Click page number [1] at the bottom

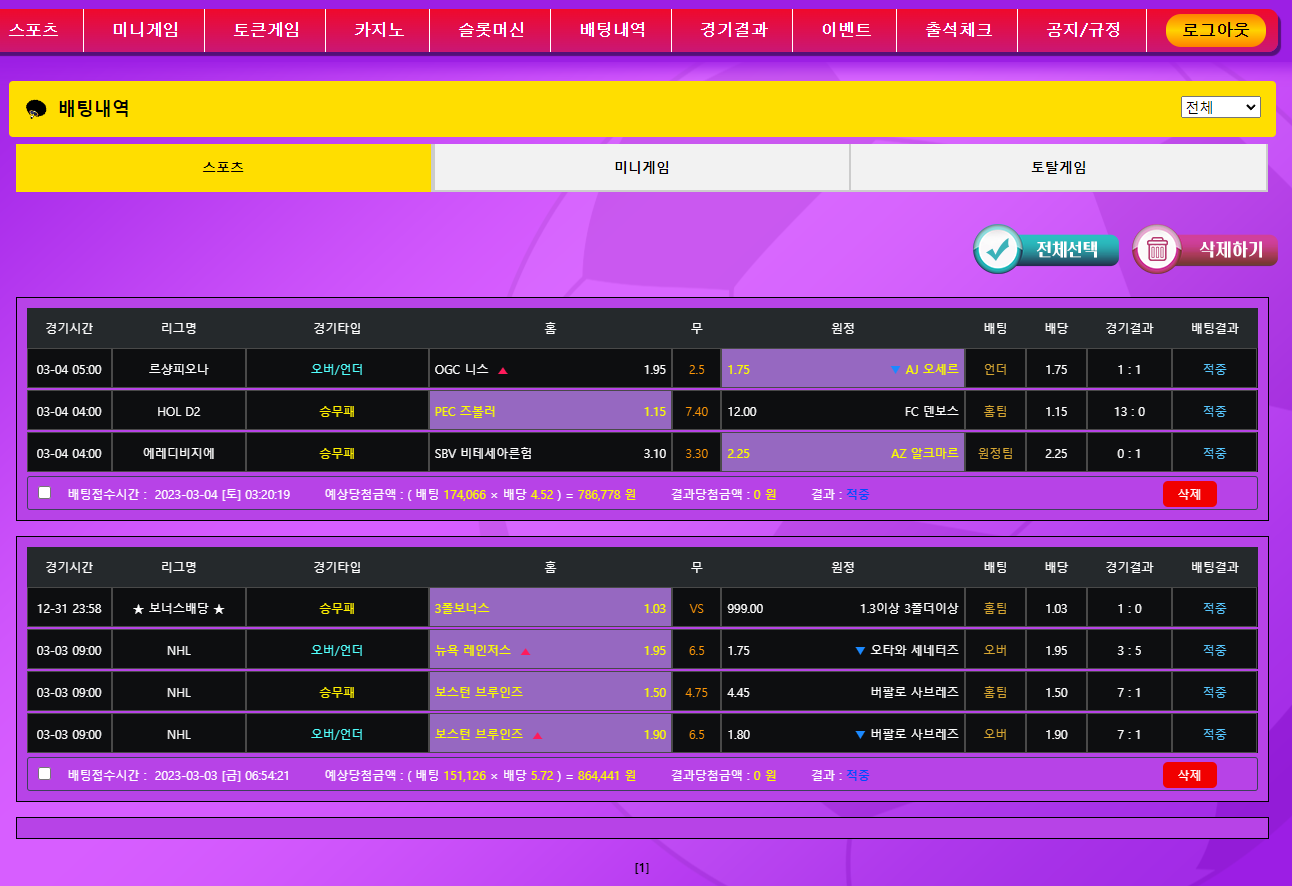pos(642,868)
